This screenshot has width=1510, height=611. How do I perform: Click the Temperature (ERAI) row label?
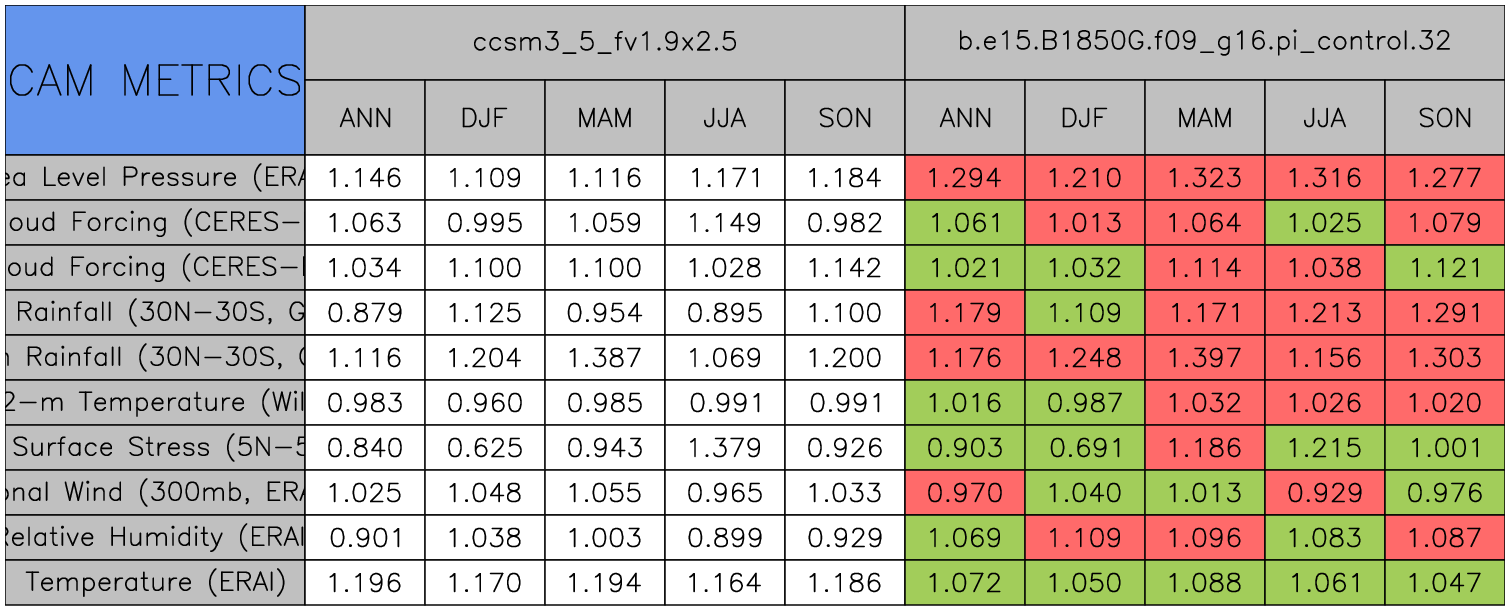pos(154,583)
